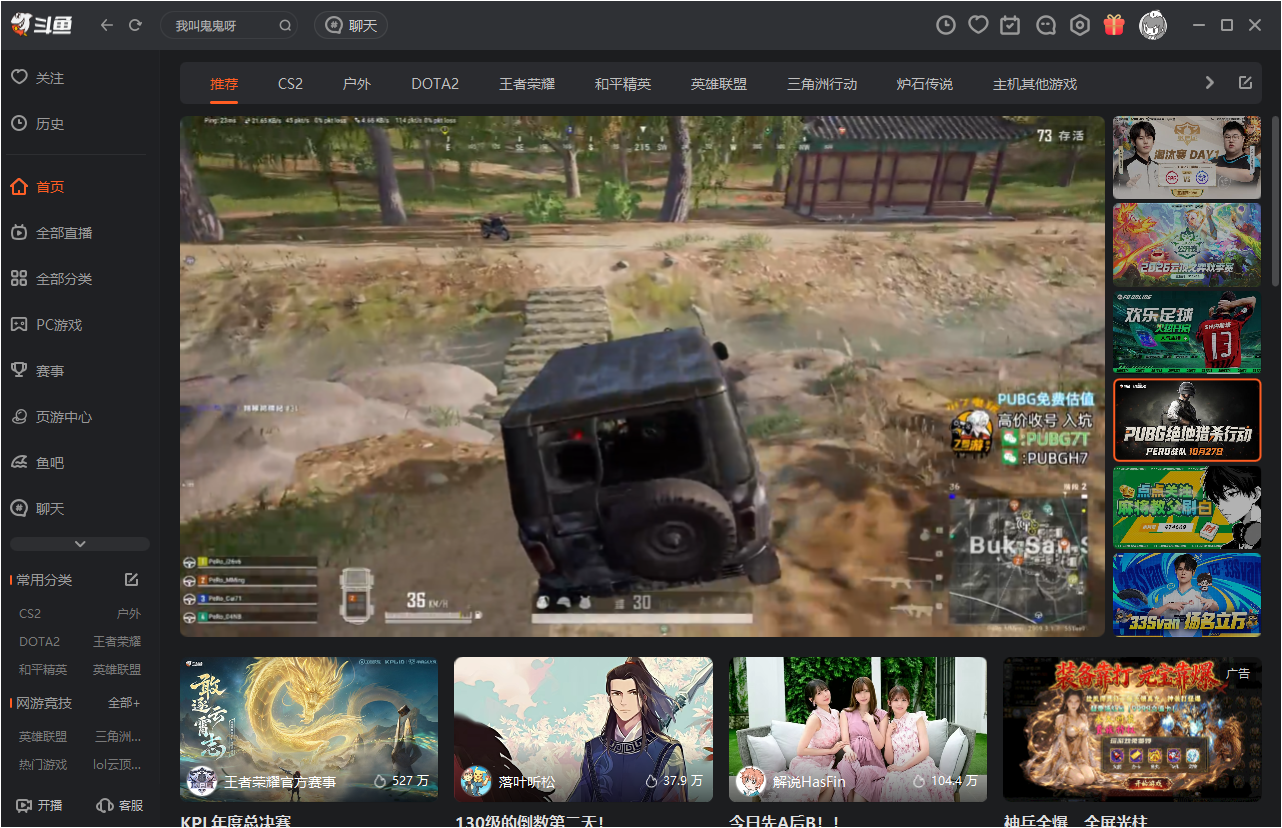Open 和平精英 link under 常用分类
Image resolution: width=1282 pixels, height=828 pixels.
coord(43,670)
